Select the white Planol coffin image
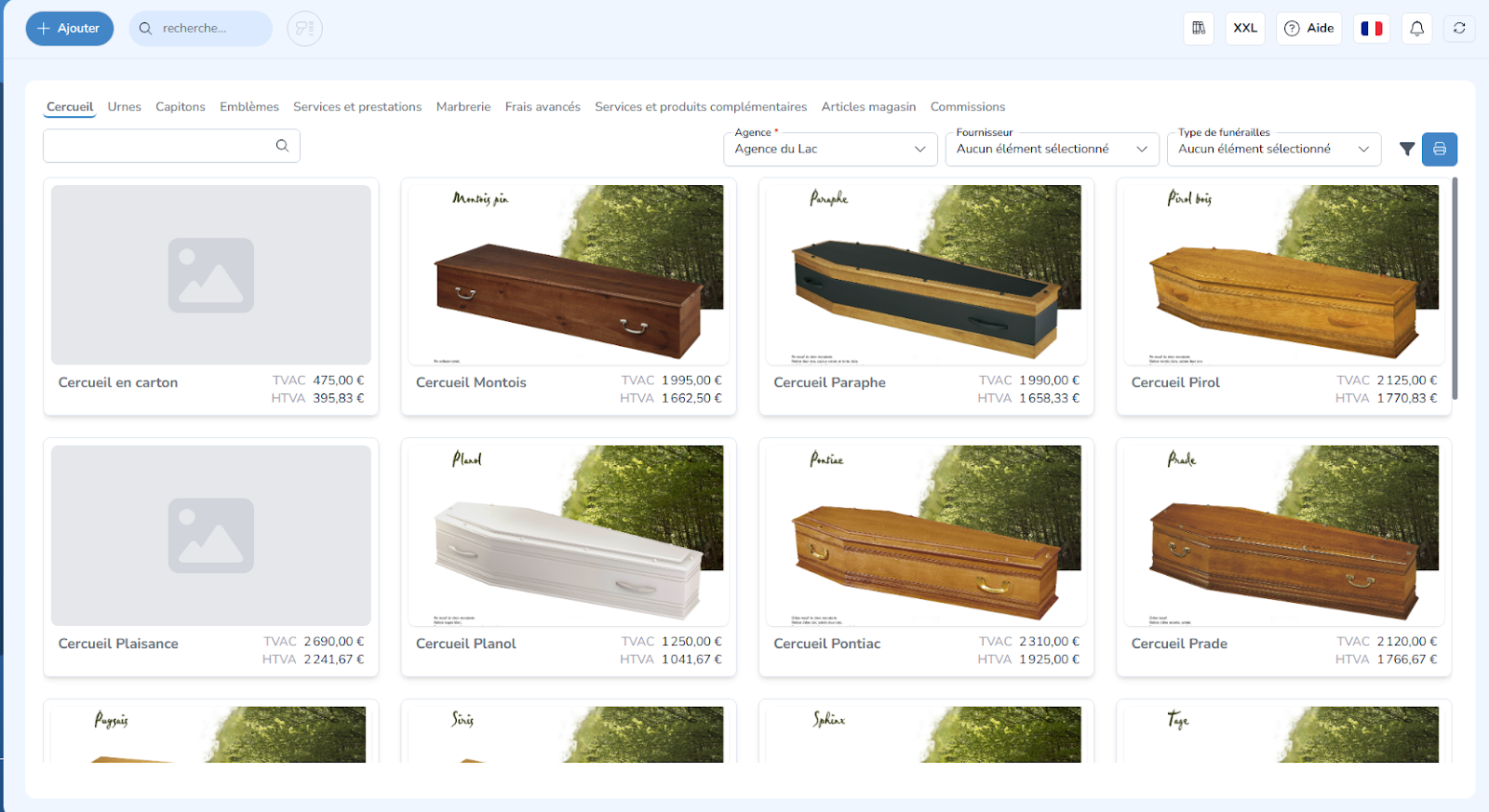This screenshot has height=812, width=1489. 569,536
